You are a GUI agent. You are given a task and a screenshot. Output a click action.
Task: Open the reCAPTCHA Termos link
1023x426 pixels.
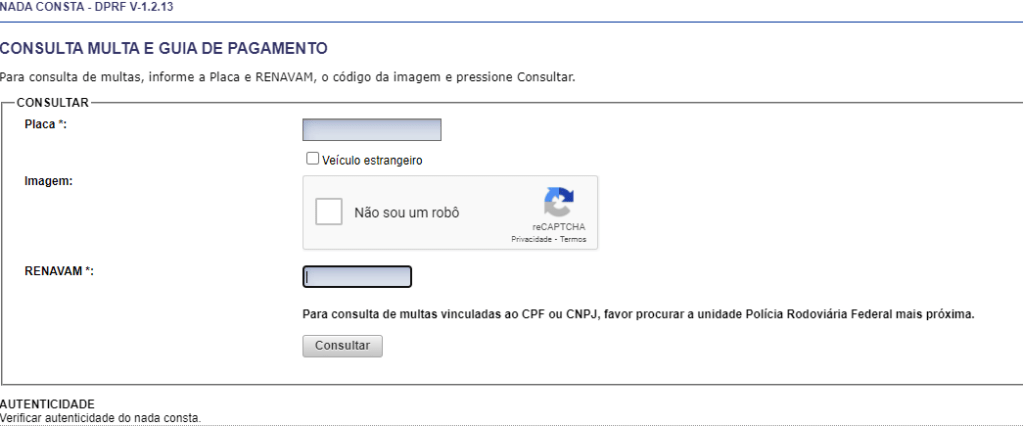pos(573,240)
